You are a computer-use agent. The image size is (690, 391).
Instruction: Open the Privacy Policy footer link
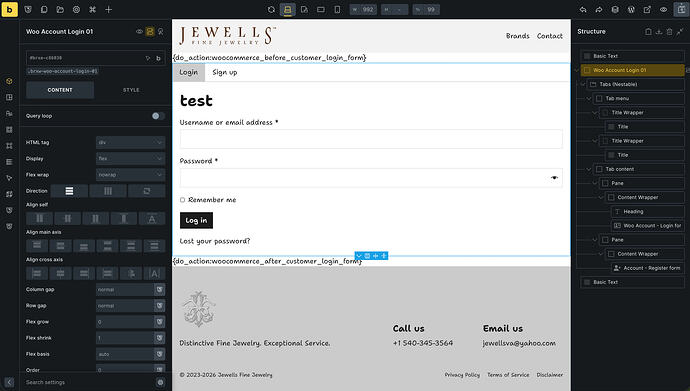[x=462, y=375]
